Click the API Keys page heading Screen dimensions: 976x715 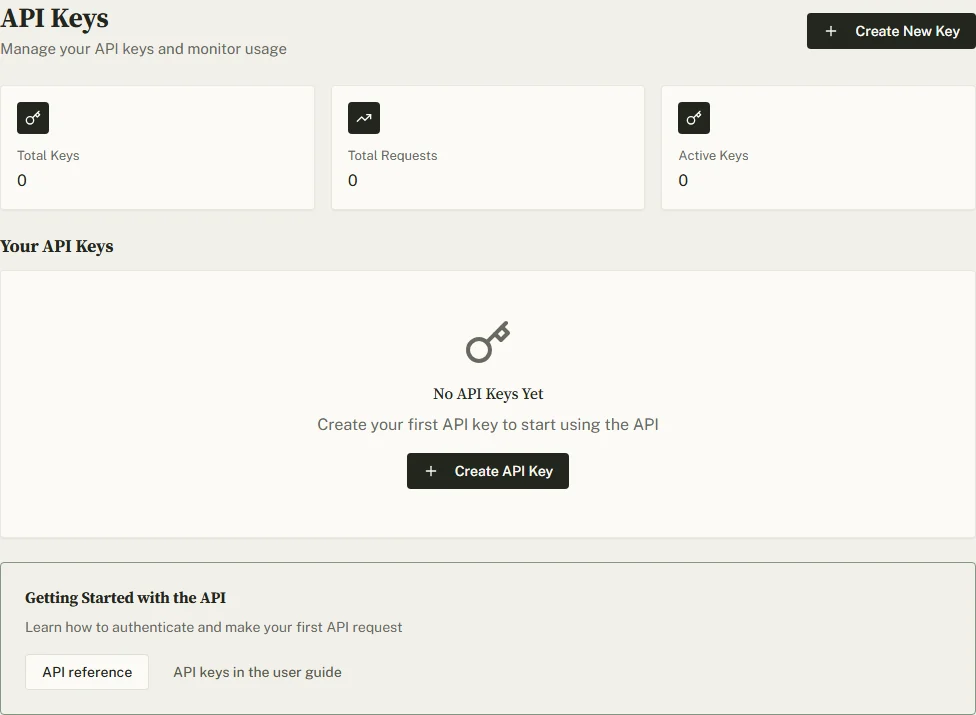(x=54, y=18)
